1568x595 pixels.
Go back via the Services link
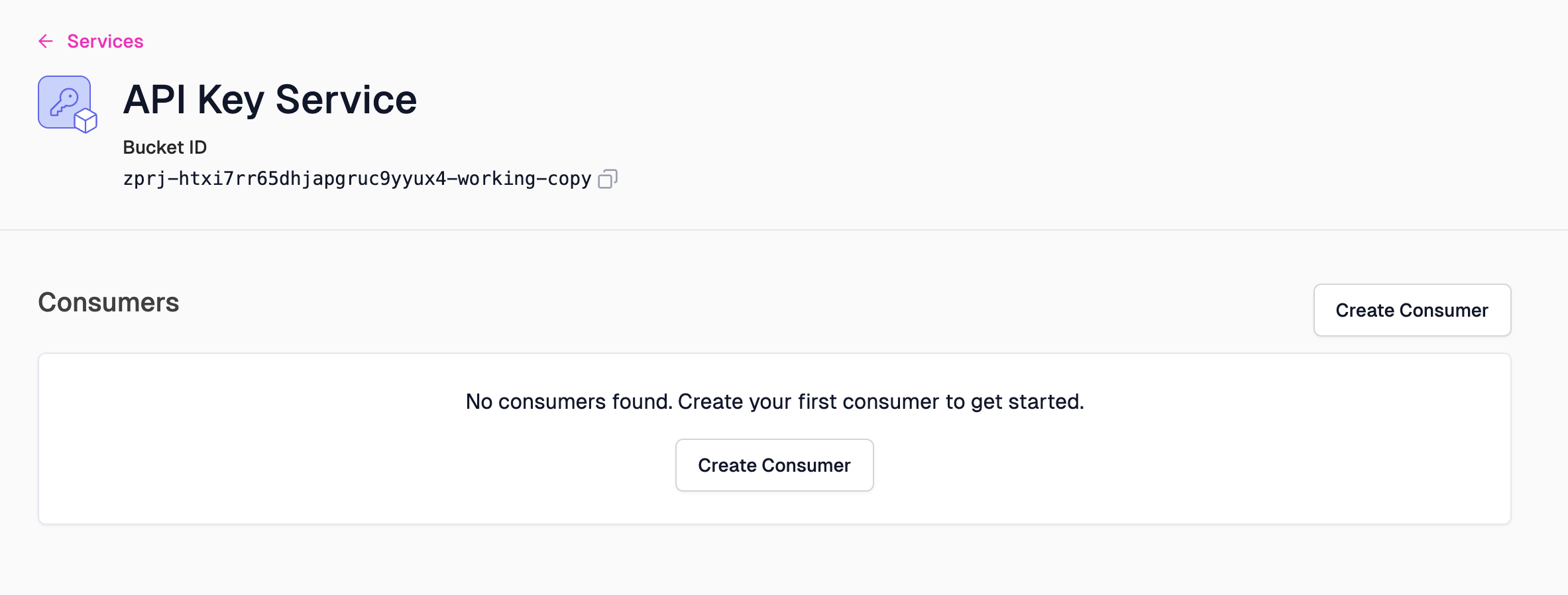pos(105,42)
